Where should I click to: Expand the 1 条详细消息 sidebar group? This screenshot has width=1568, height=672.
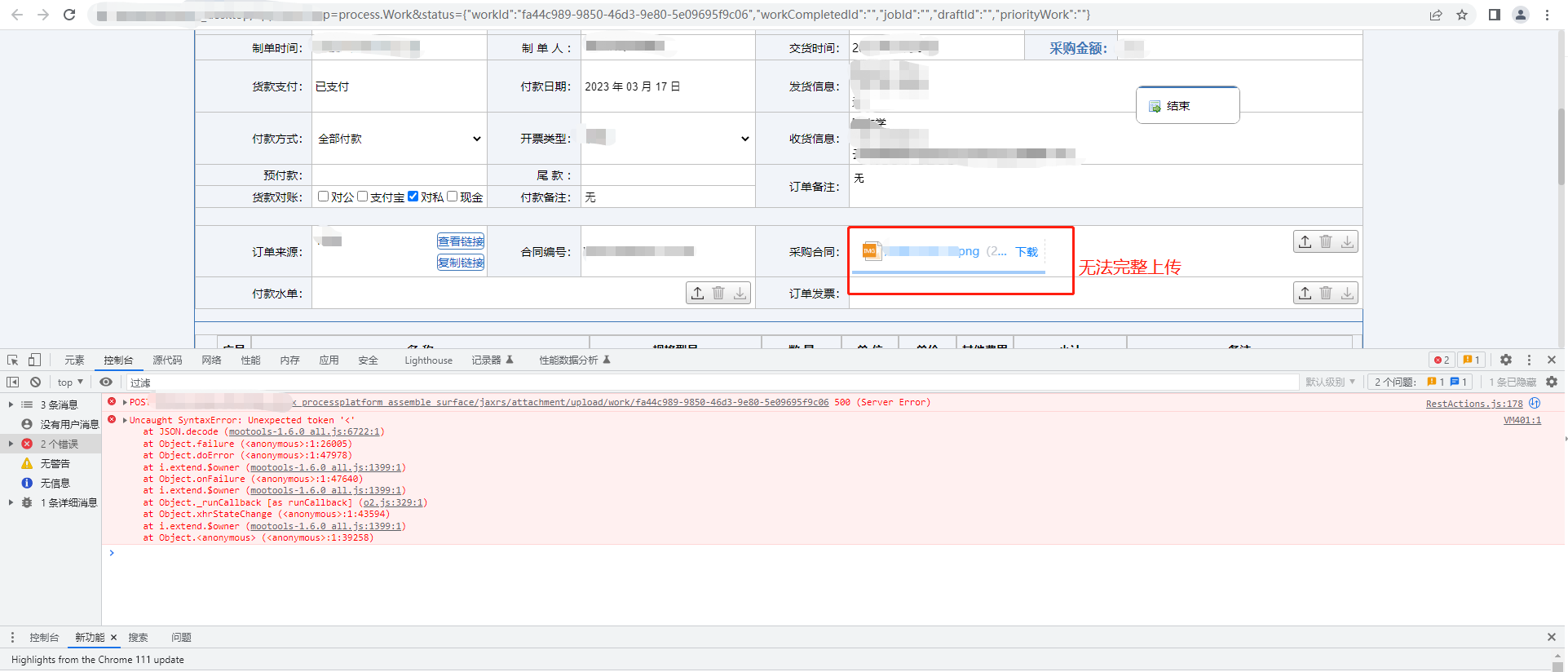click(11, 502)
